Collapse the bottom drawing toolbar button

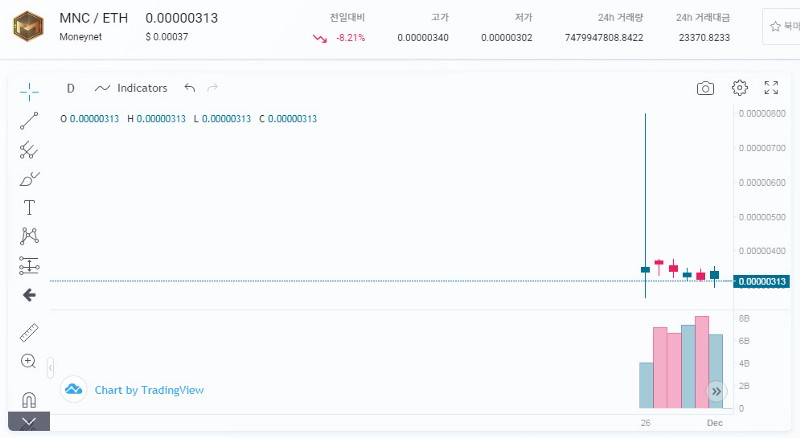pos(29,422)
